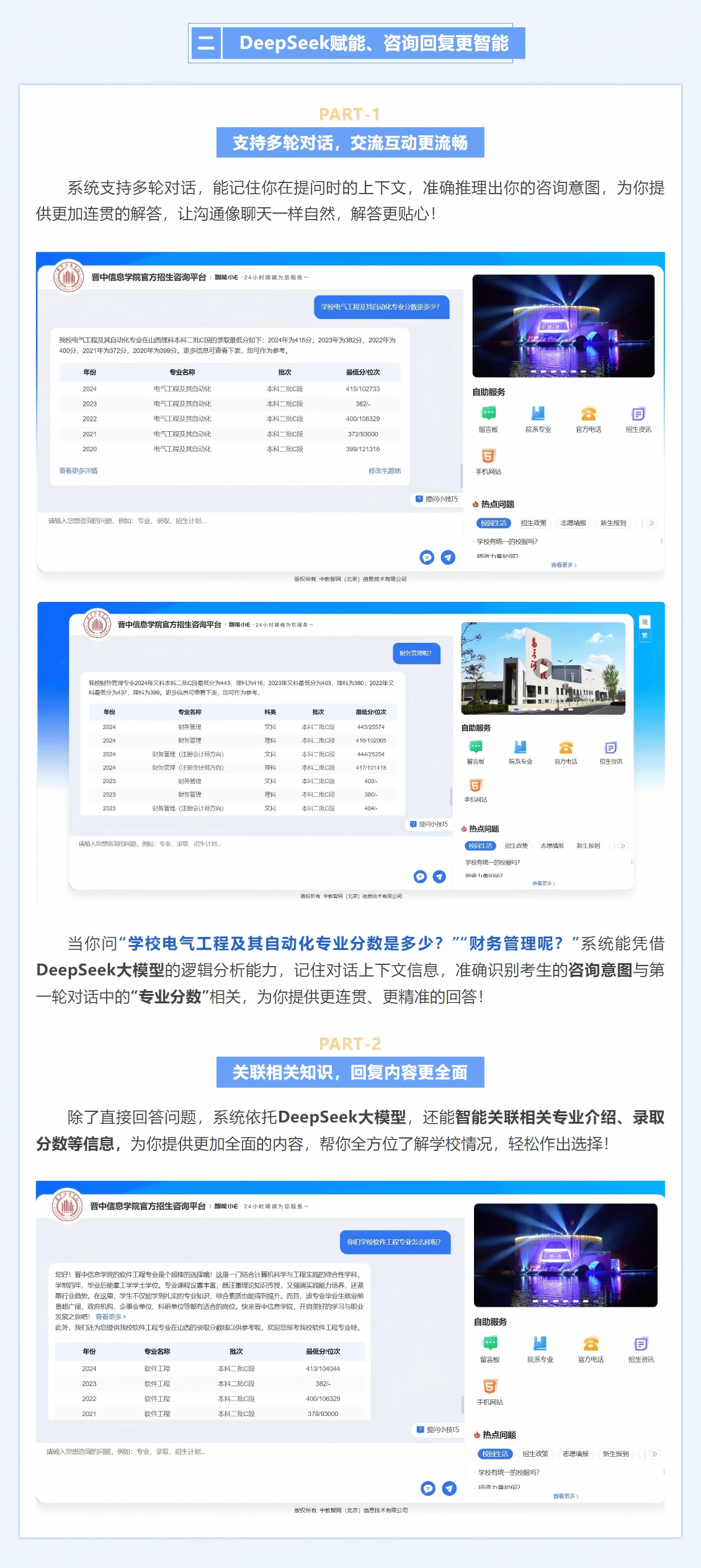Click 查看更多详情 link under 电气工程 score table
This screenshot has height=1568, width=701.
[78, 471]
